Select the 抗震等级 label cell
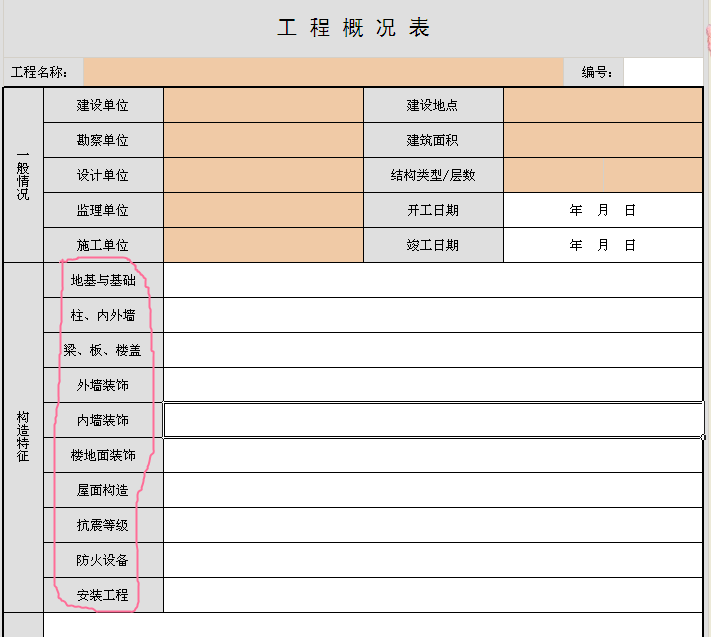This screenshot has width=711, height=637. pos(103,525)
